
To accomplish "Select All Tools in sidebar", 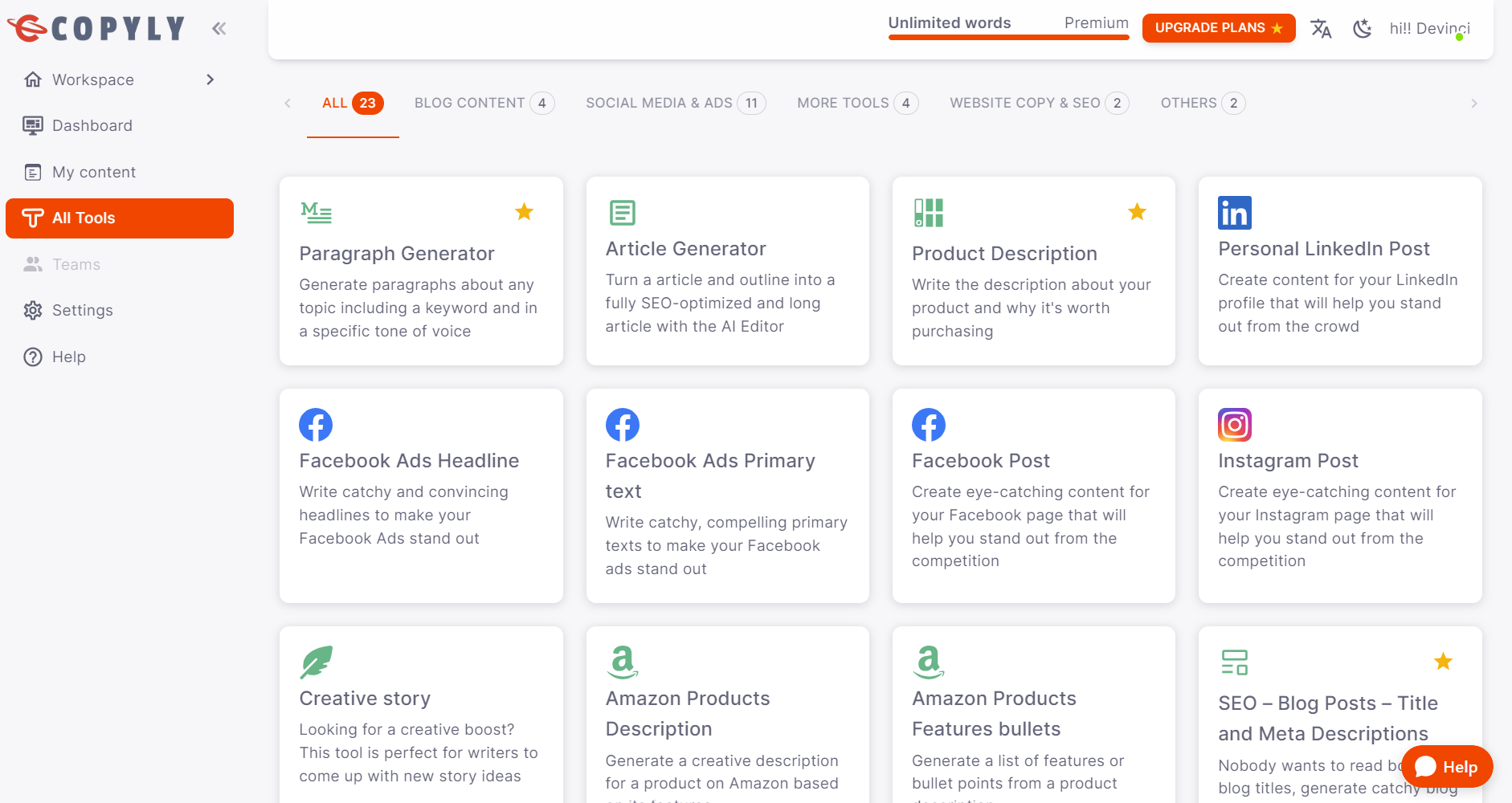I will (120, 218).
